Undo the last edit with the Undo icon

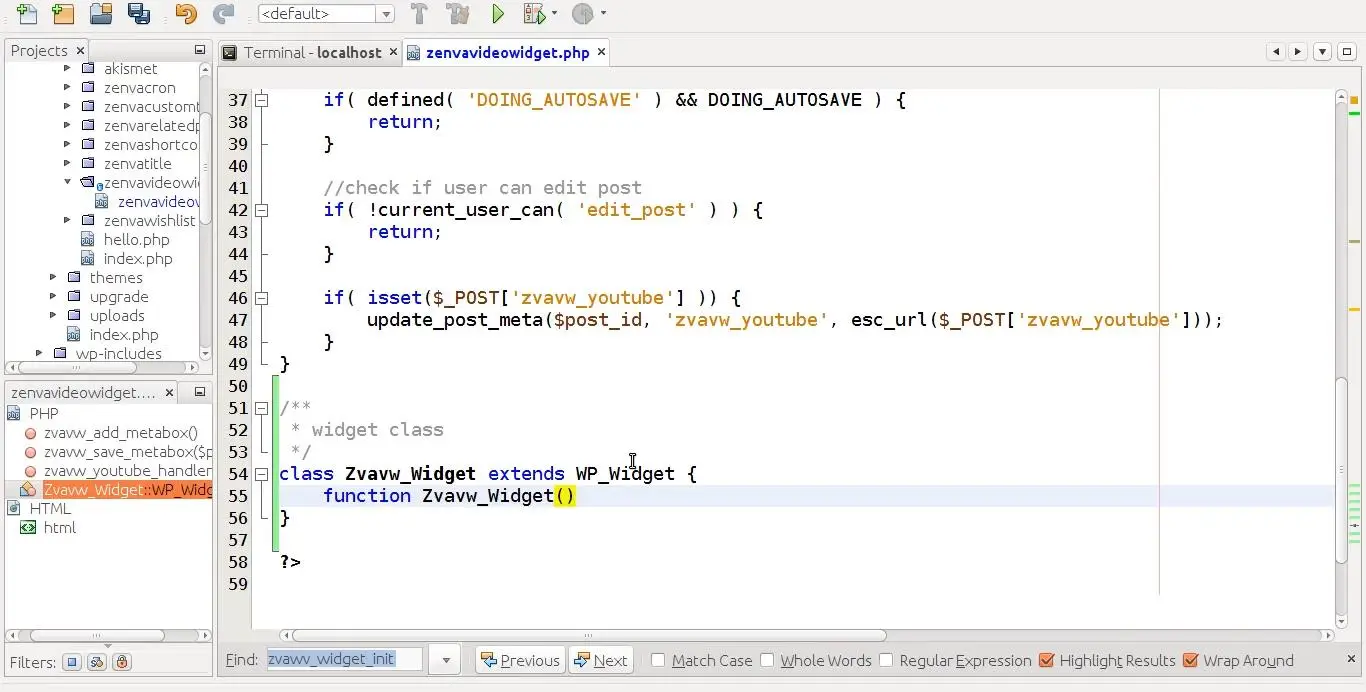pyautogui.click(x=186, y=14)
